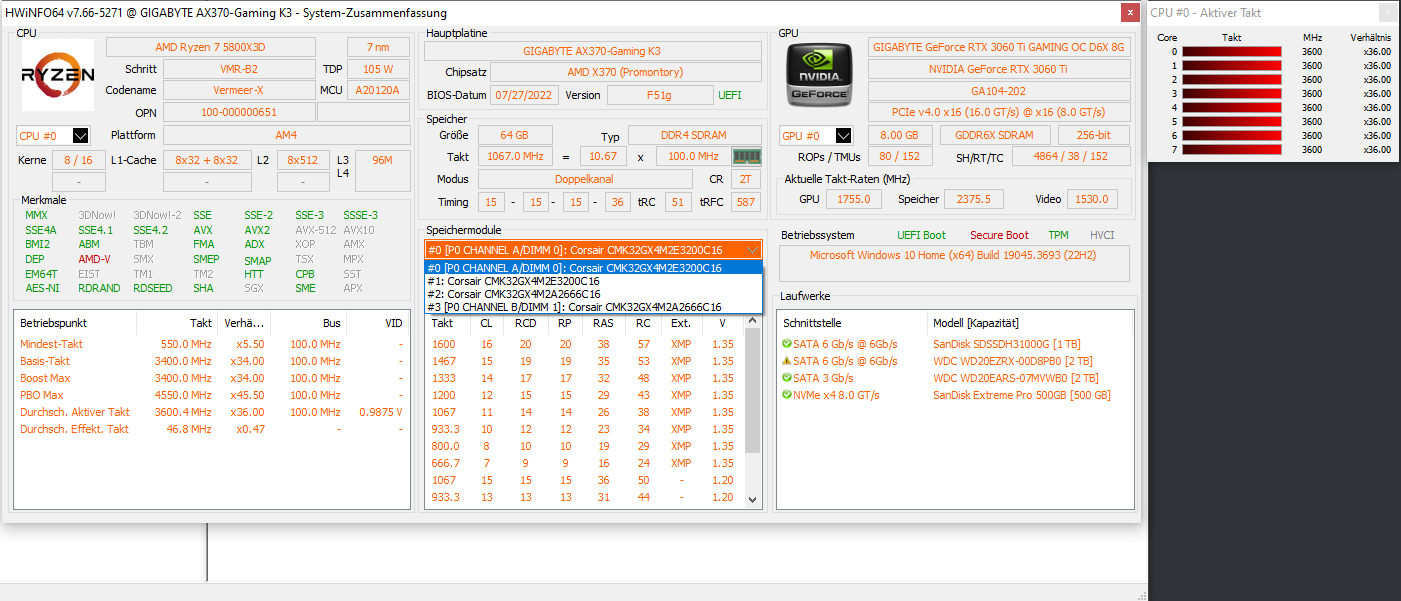Viewport: 1401px width, 601px height.
Task: Click the Durchsch. Effekt. Takt row
Action: pos(212,429)
